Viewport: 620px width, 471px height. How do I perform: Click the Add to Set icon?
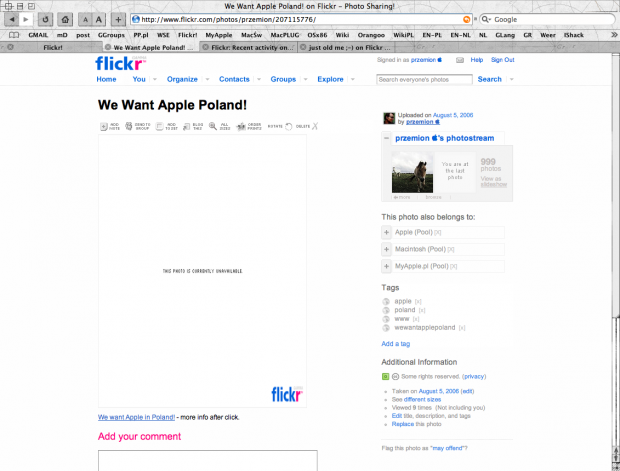(x=159, y=127)
